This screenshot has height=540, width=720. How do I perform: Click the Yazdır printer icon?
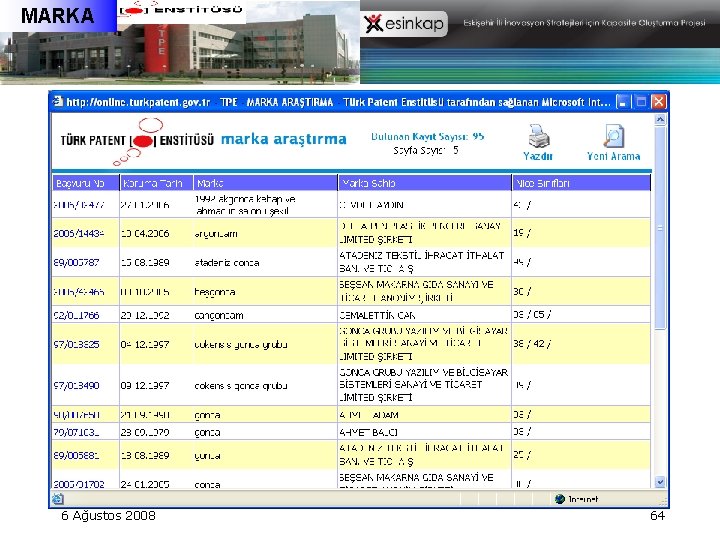click(539, 136)
